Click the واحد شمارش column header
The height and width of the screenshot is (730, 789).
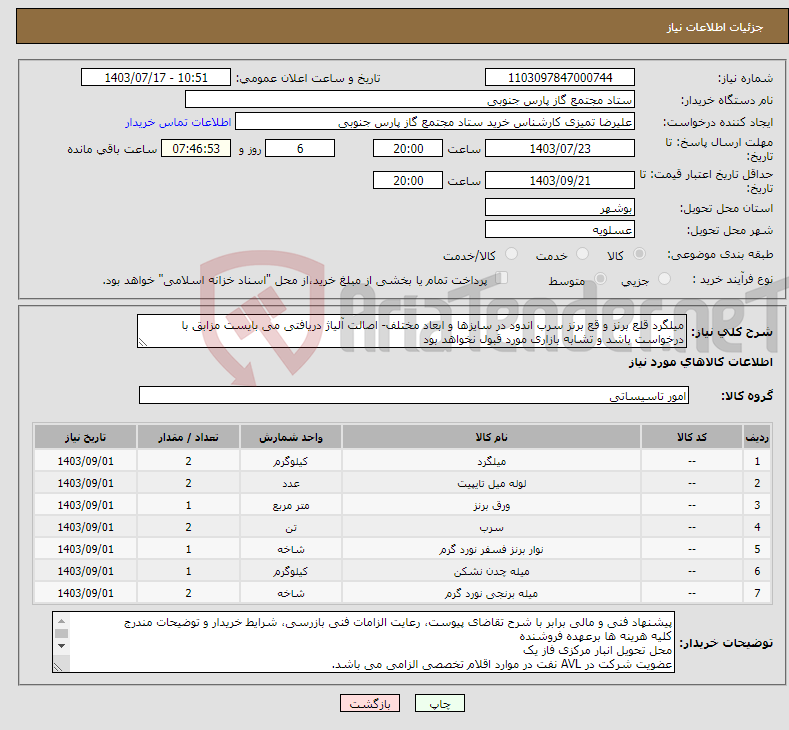291,437
